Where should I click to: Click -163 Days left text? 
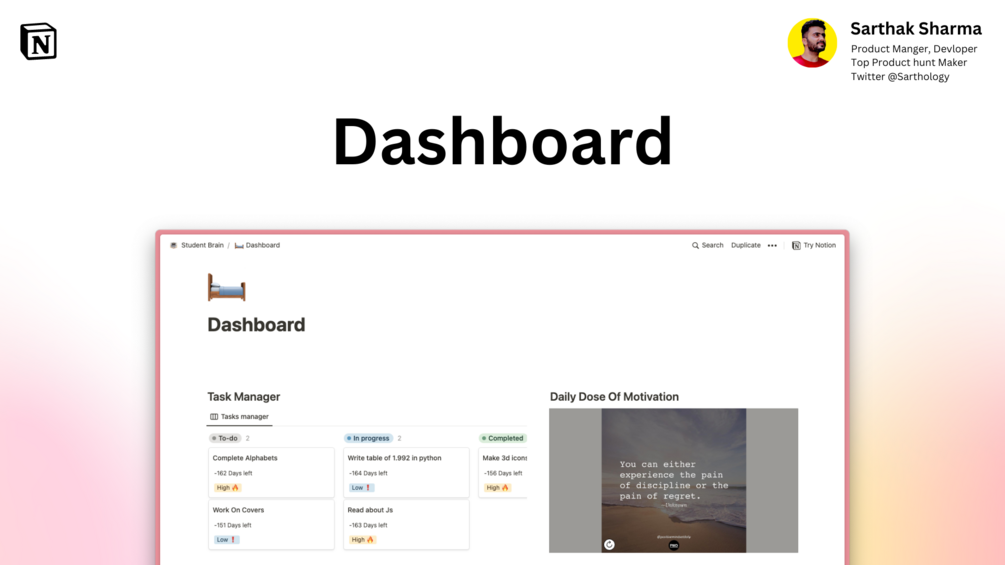tap(369, 525)
